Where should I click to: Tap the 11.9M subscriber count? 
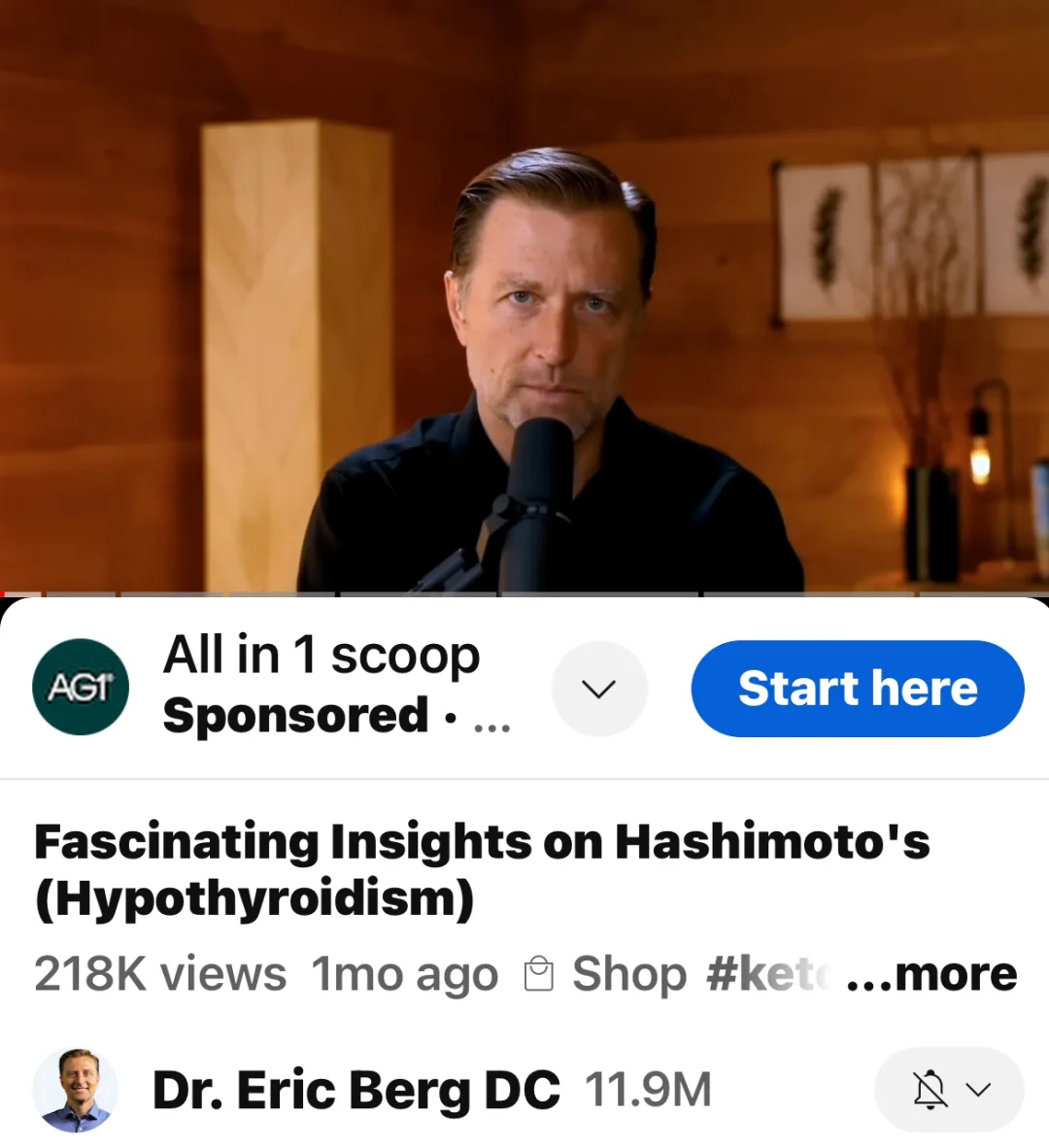pyautogui.click(x=648, y=1090)
